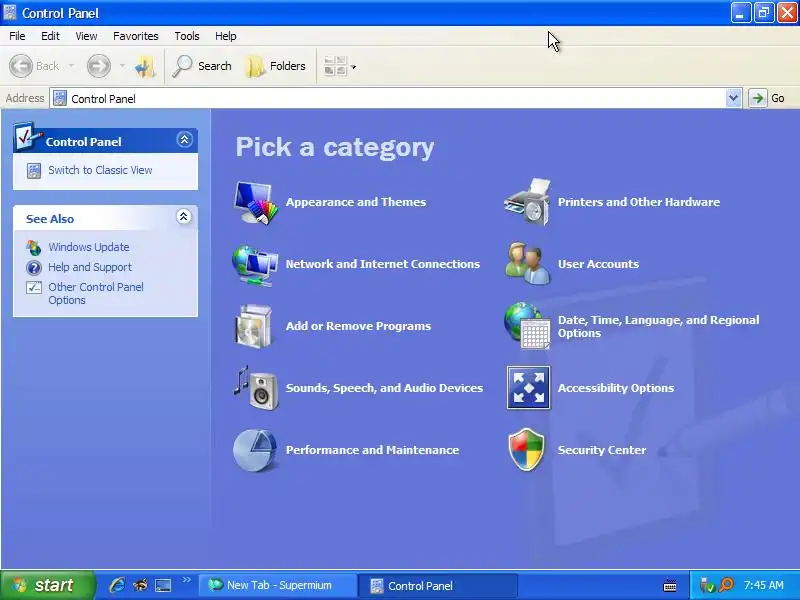Image resolution: width=800 pixels, height=600 pixels.
Task: Click the Other Control Panel Options icon
Action: click(x=34, y=287)
